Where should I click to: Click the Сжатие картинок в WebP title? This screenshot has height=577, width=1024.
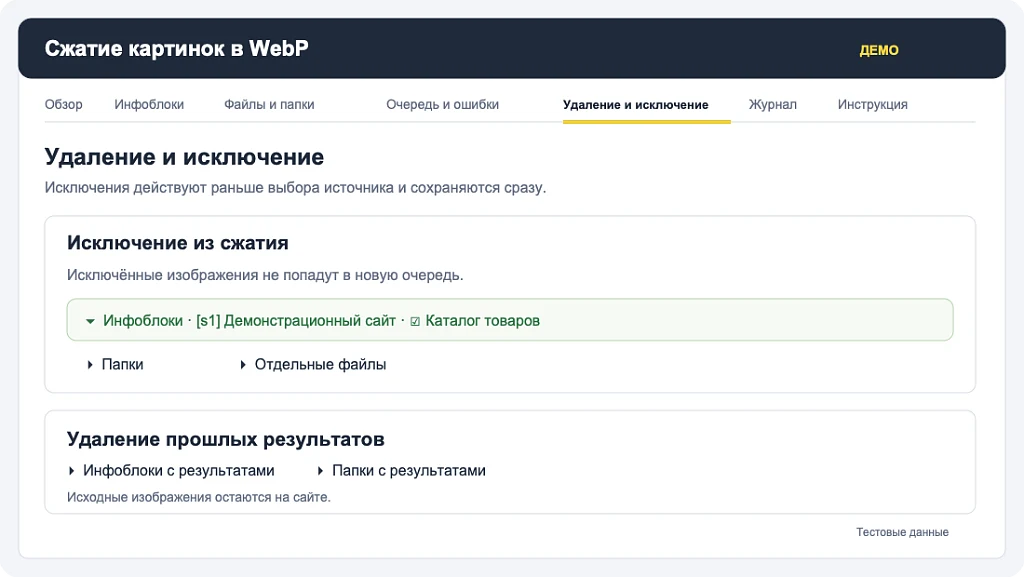[x=176, y=48]
